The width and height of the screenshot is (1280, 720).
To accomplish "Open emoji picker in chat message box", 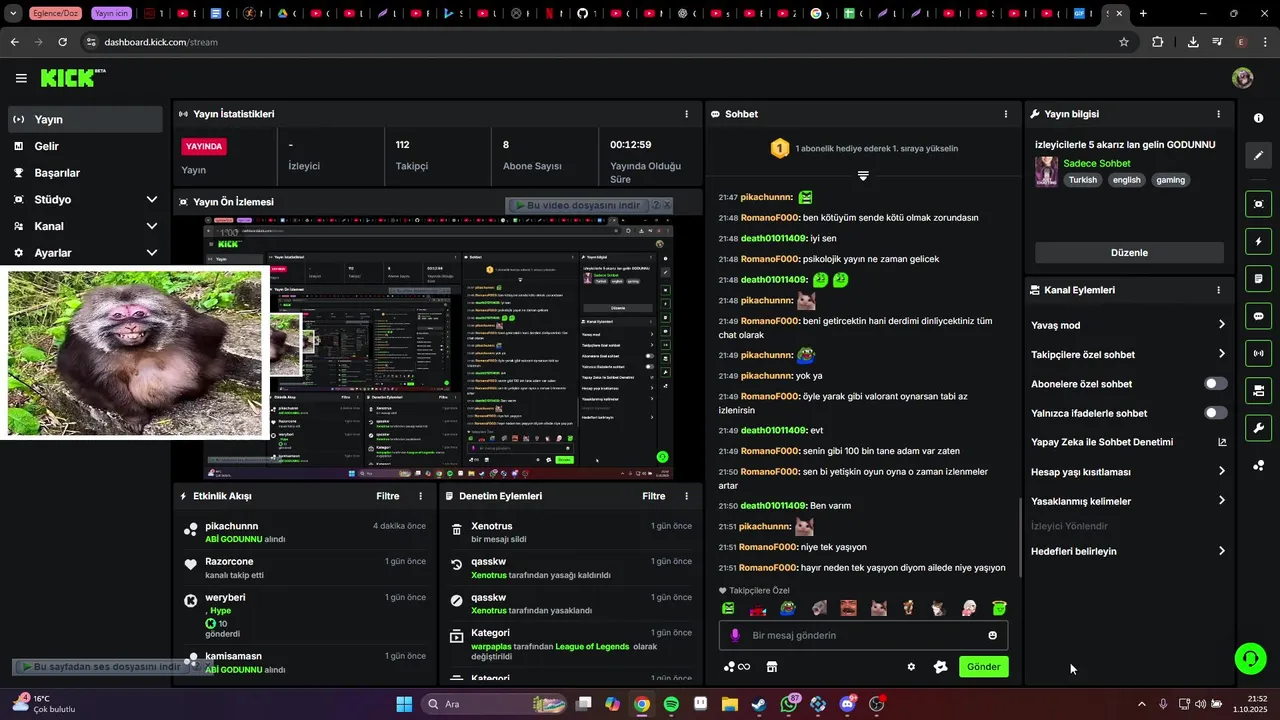I will [x=992, y=635].
